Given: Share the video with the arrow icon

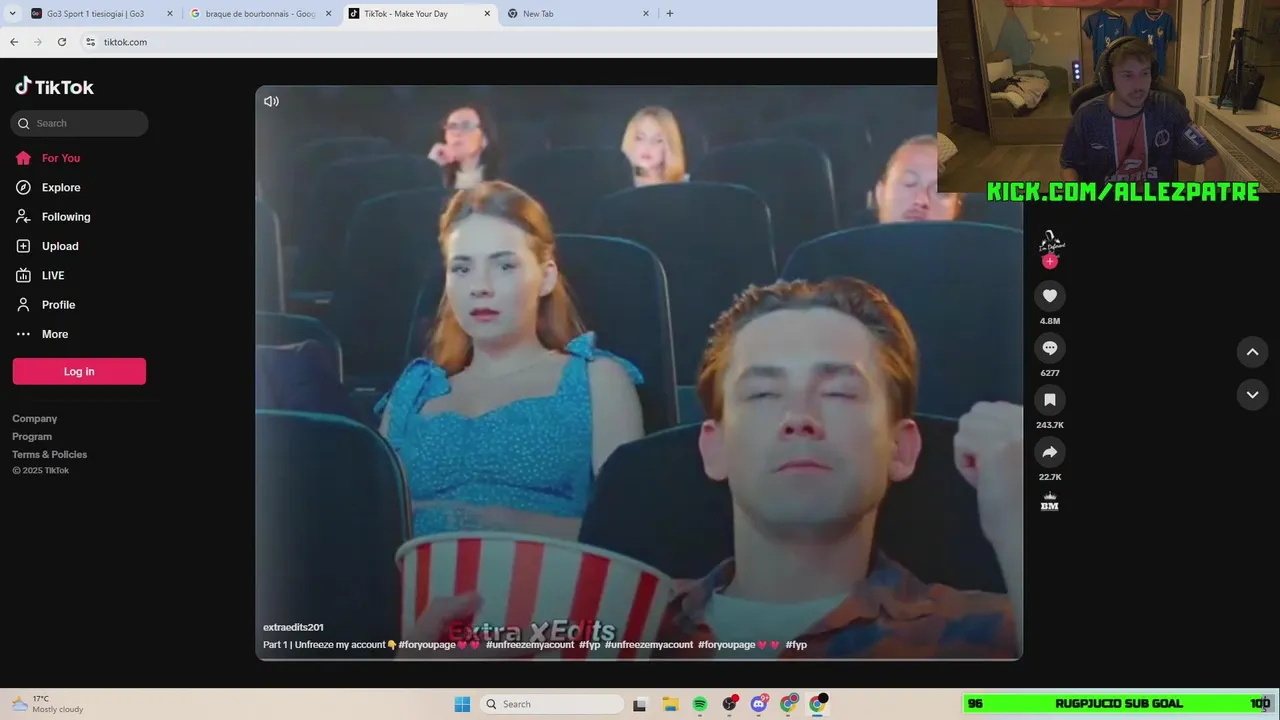Looking at the screenshot, I should (x=1049, y=452).
